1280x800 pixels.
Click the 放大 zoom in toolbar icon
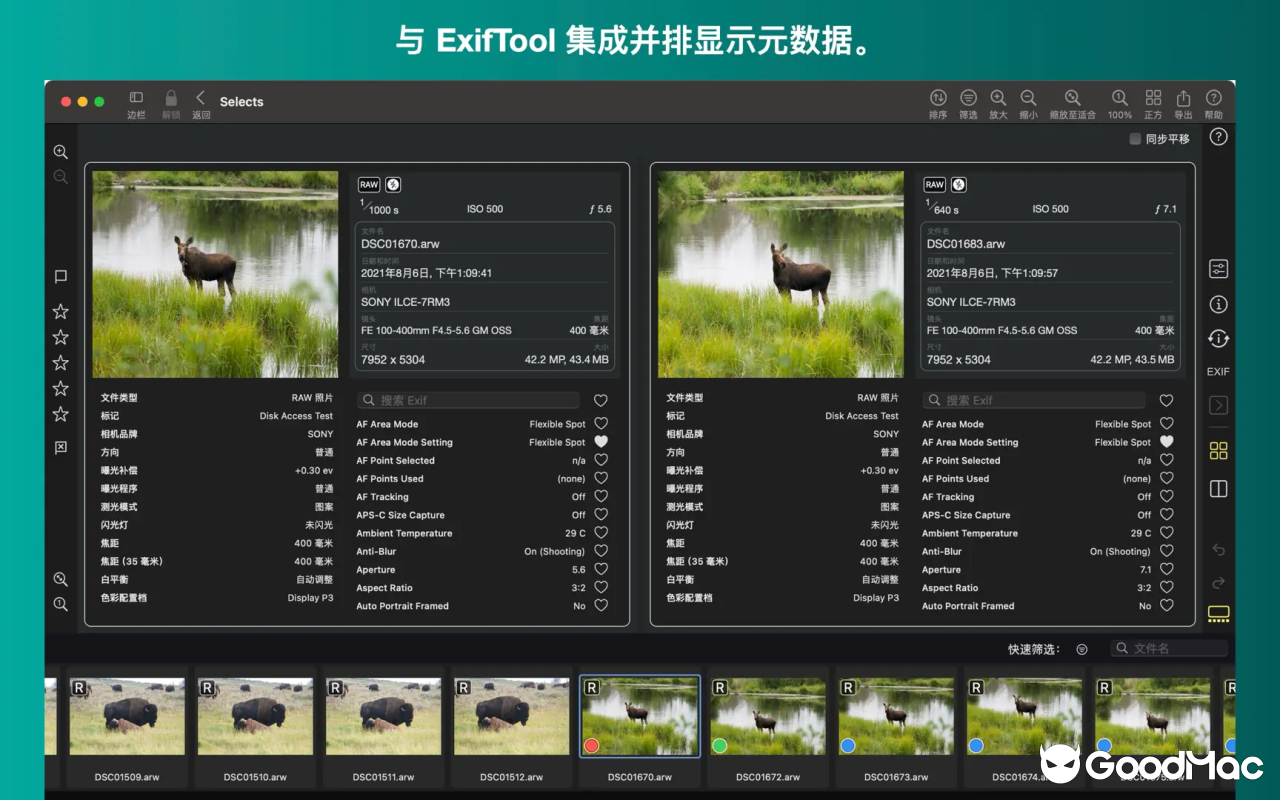pyautogui.click(x=998, y=98)
